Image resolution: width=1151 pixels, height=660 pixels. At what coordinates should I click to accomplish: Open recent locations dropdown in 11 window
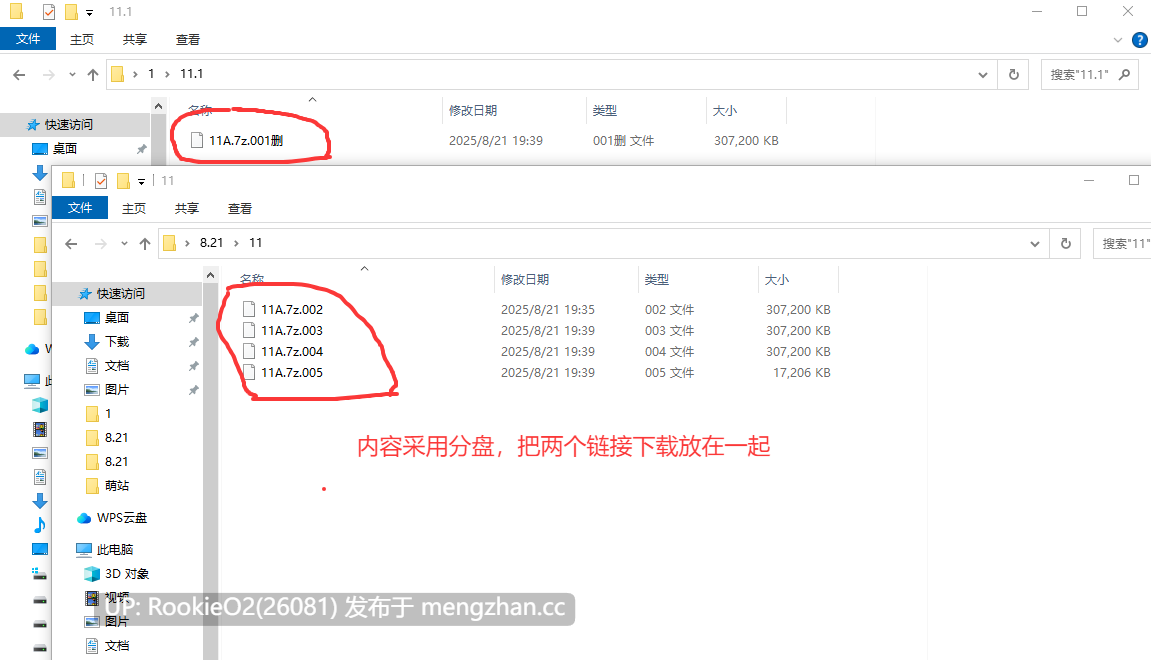124,243
